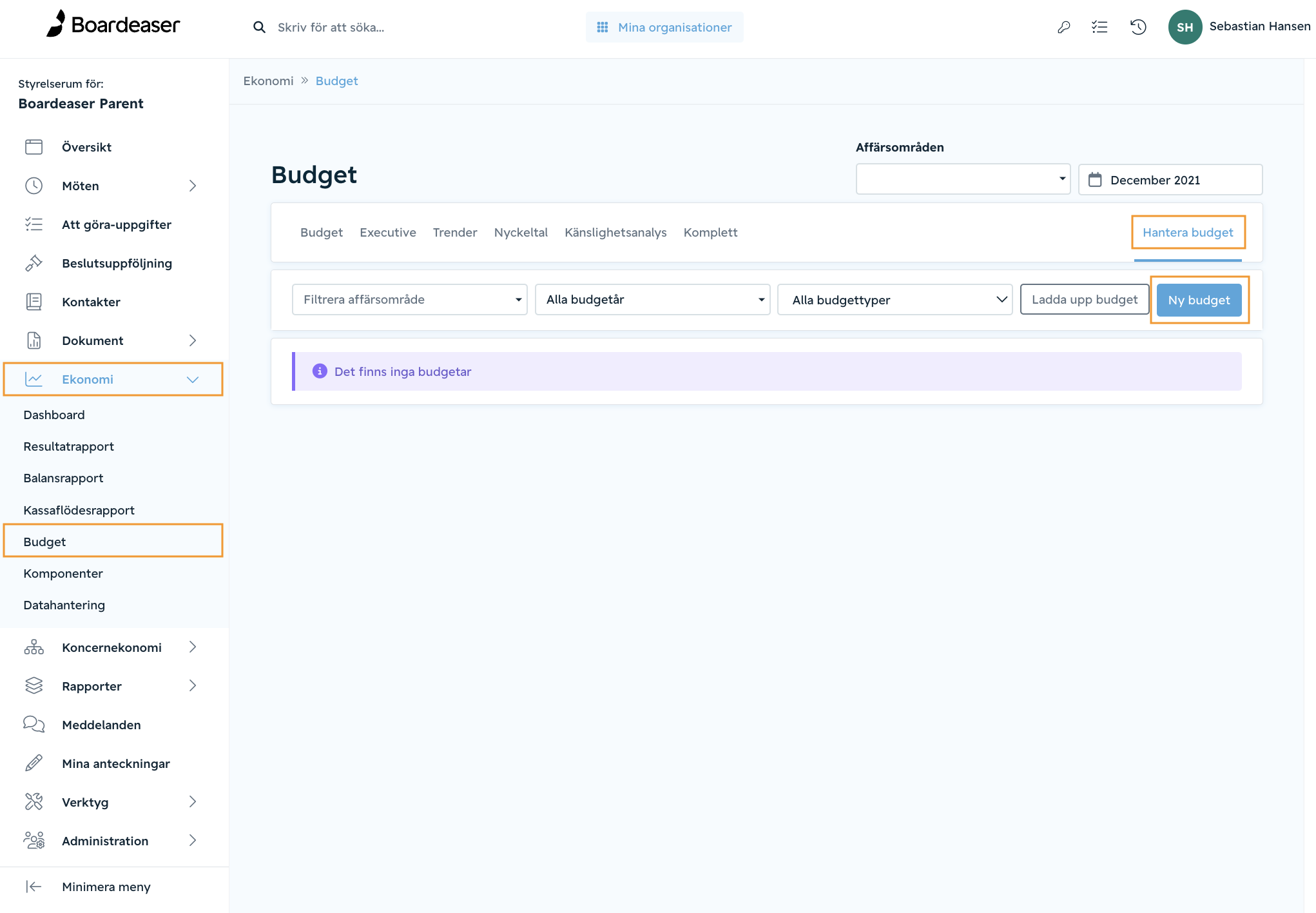
Task: Click the Koncernekonomi hierarchy icon
Action: tap(34, 647)
